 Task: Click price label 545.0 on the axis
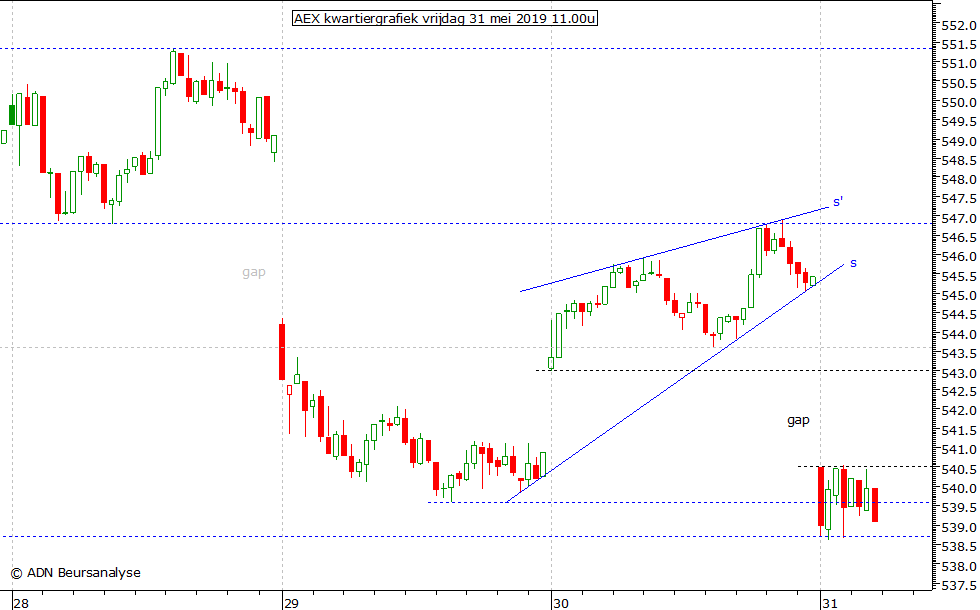click(x=959, y=296)
